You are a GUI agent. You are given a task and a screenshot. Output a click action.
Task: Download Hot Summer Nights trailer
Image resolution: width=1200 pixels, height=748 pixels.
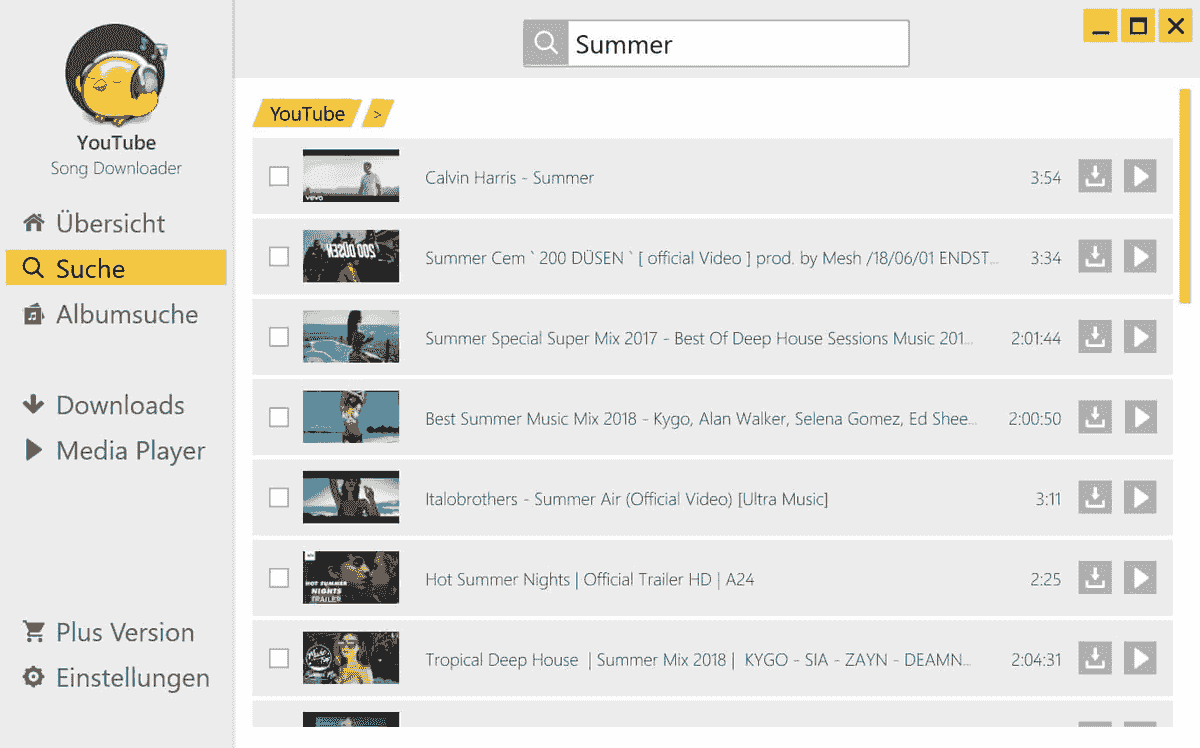tap(1095, 578)
